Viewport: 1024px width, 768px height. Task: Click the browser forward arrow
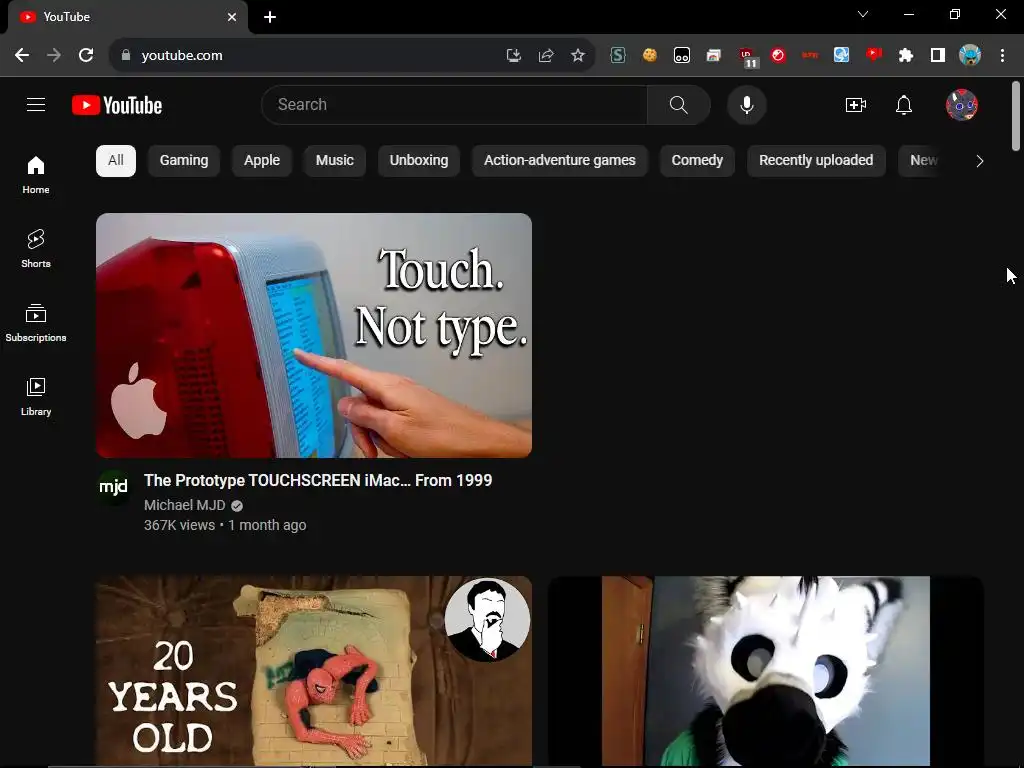tap(54, 56)
